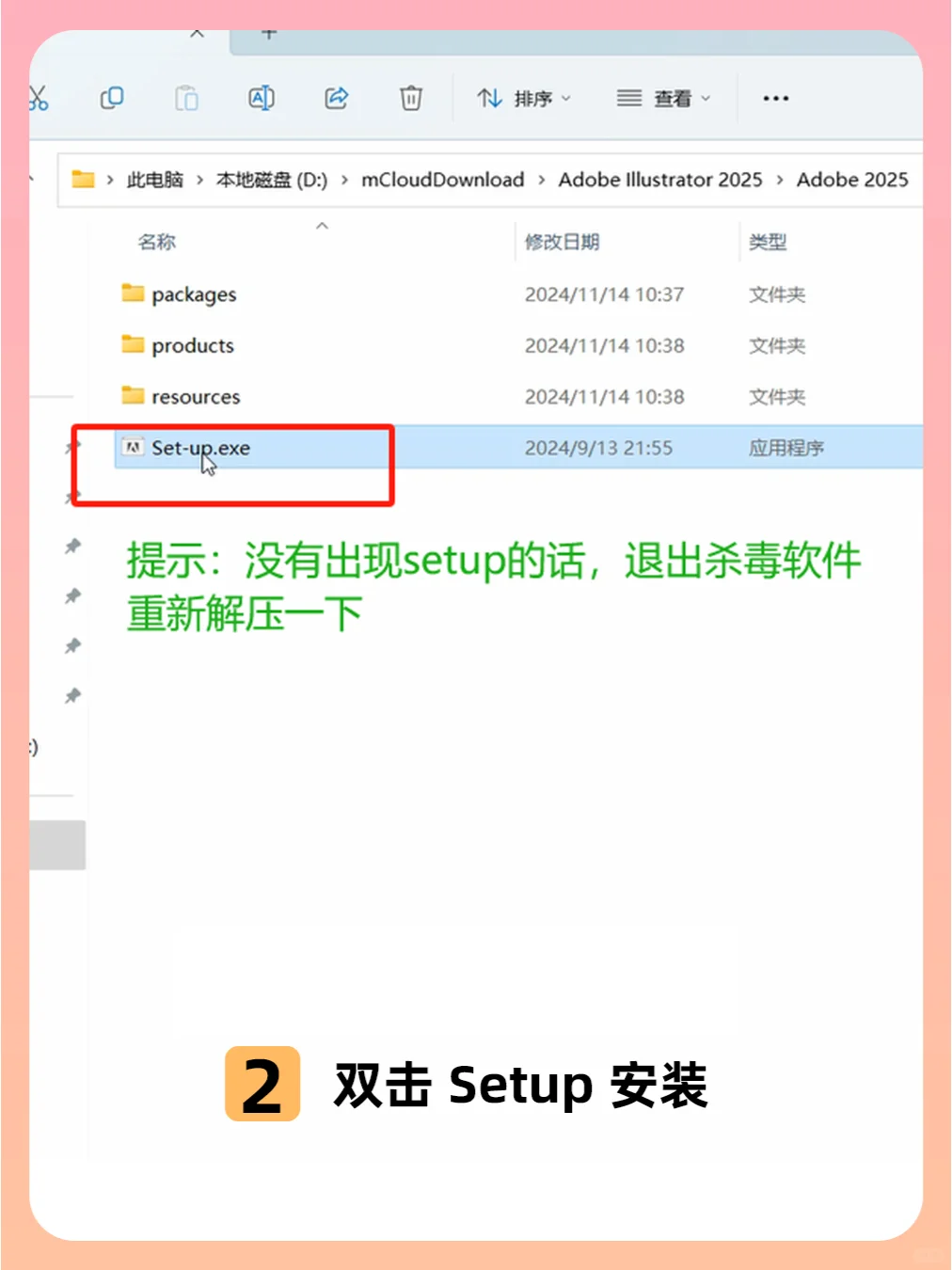
Task: Click the Paste icon in the toolbar
Action: [186, 98]
